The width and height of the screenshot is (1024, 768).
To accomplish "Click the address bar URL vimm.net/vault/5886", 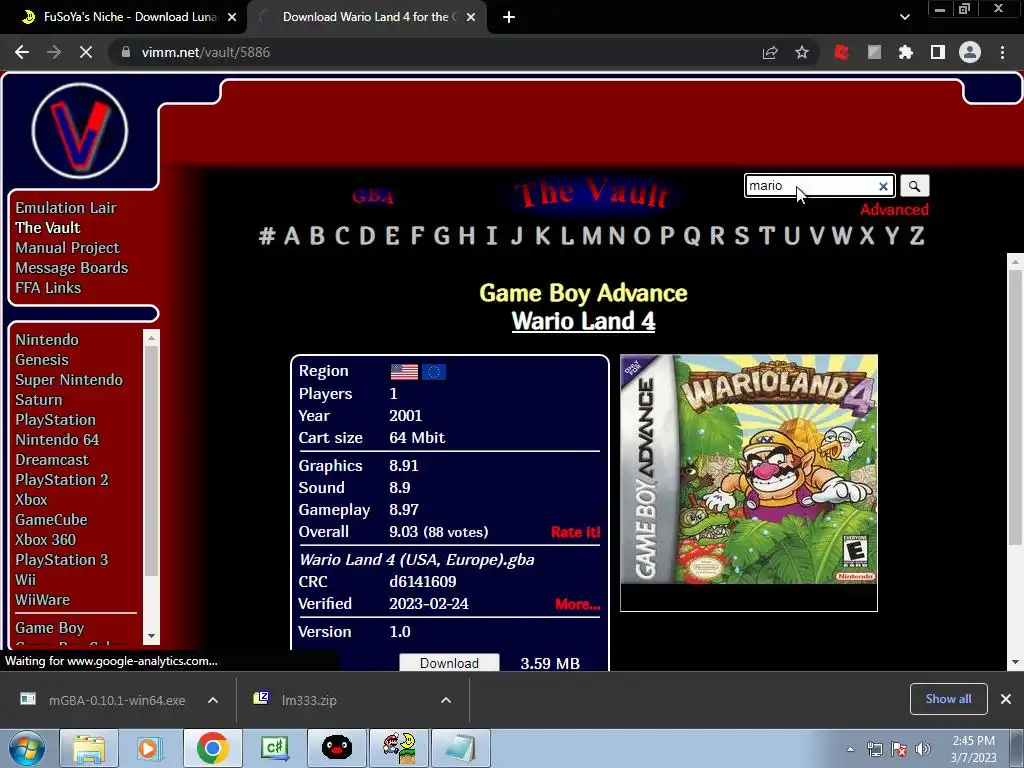I will click(x=206, y=52).
